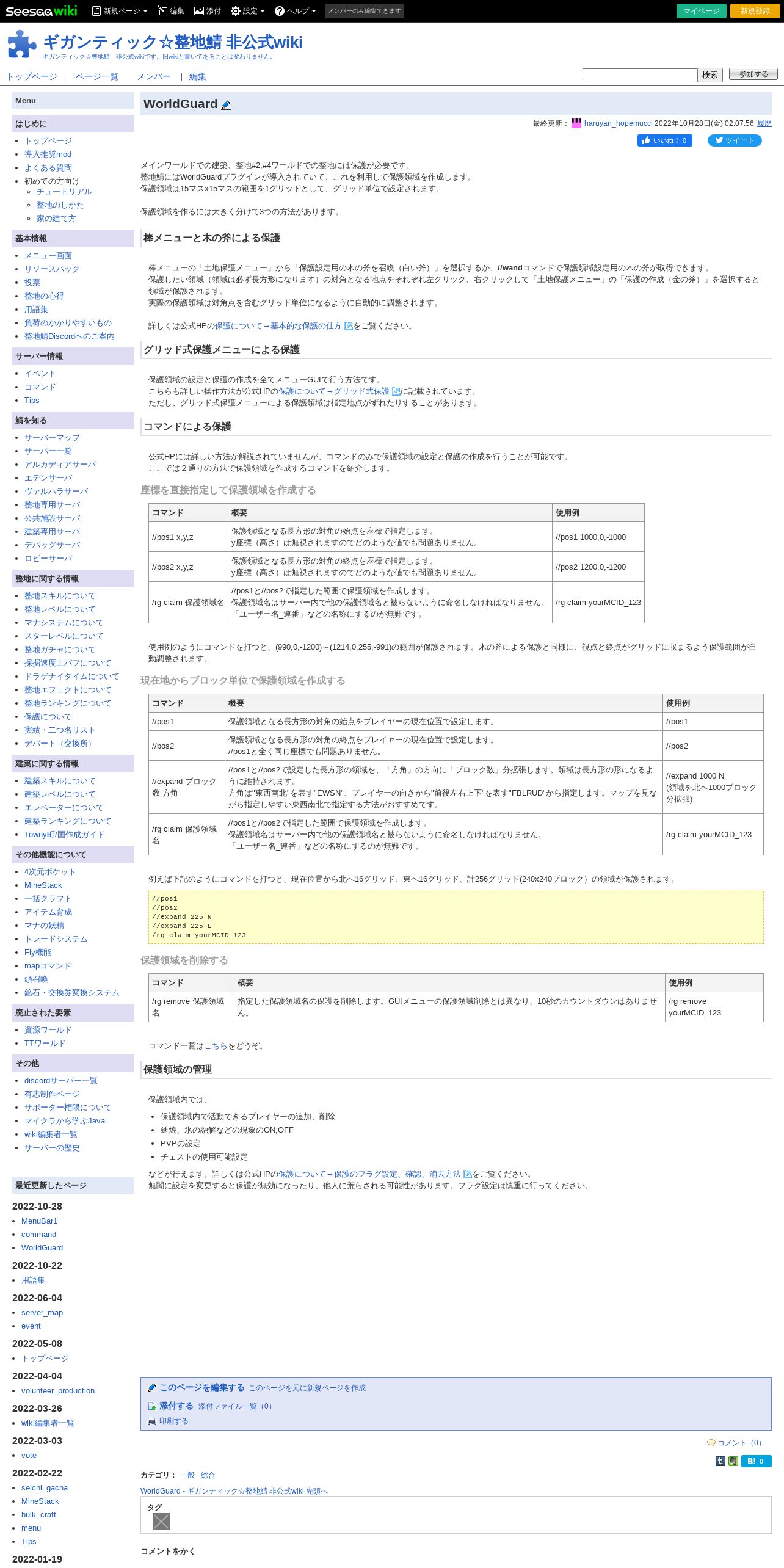Click the 編集 toolbar item in top bar
The height and width of the screenshot is (1568, 784).
coord(171,11)
